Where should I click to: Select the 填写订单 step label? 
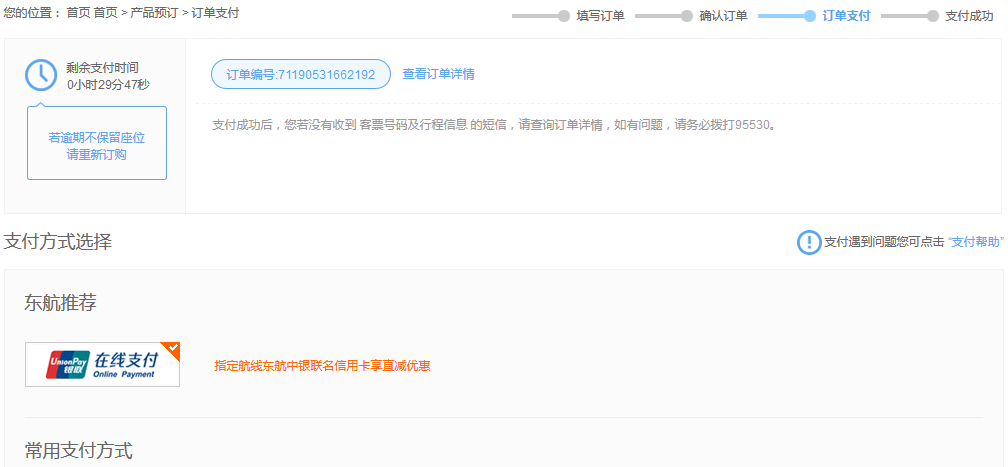point(600,16)
